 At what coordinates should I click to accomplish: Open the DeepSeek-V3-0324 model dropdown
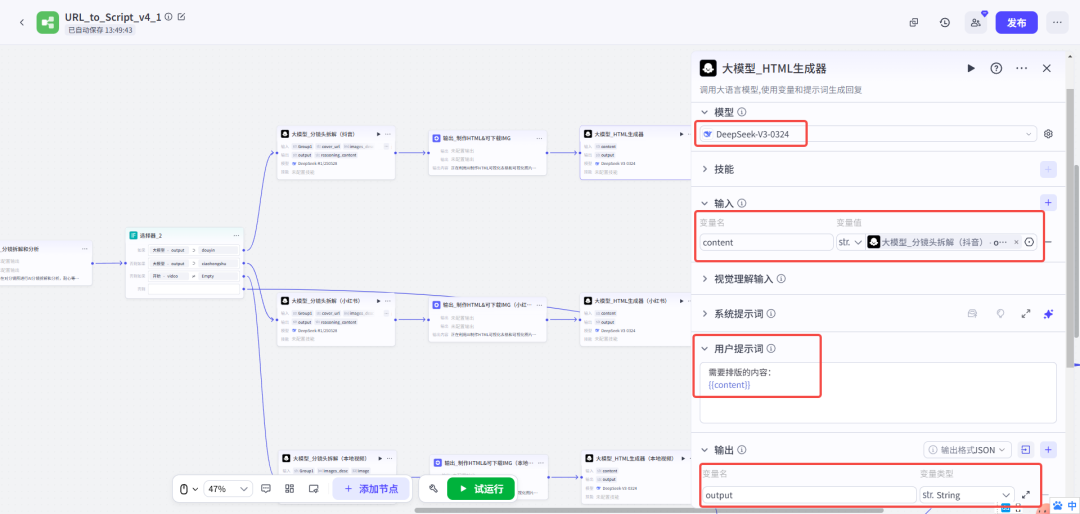tap(868, 134)
